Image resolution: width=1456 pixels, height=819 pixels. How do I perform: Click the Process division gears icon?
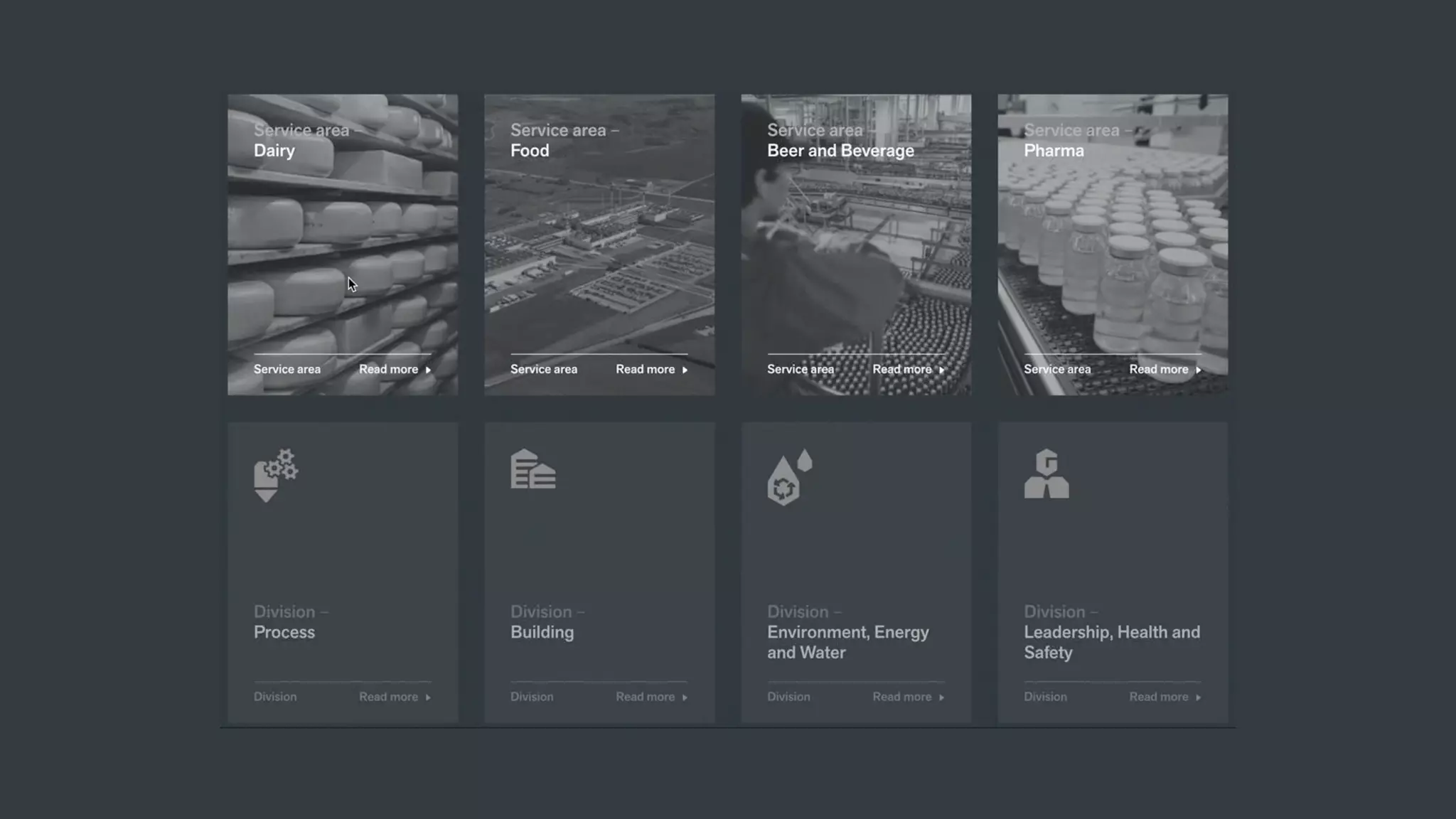click(276, 475)
